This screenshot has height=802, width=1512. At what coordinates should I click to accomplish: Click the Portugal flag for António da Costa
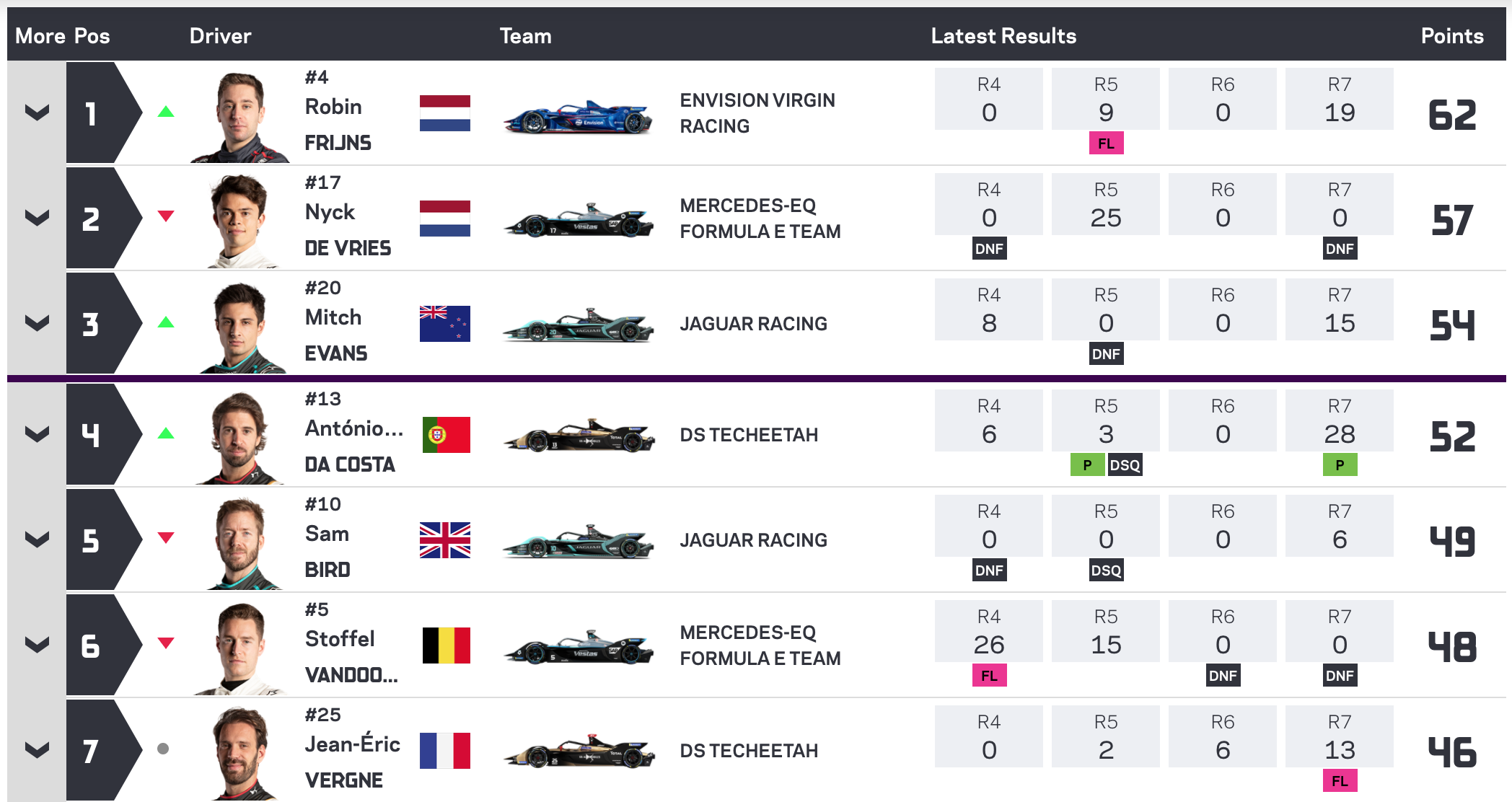[x=447, y=435]
